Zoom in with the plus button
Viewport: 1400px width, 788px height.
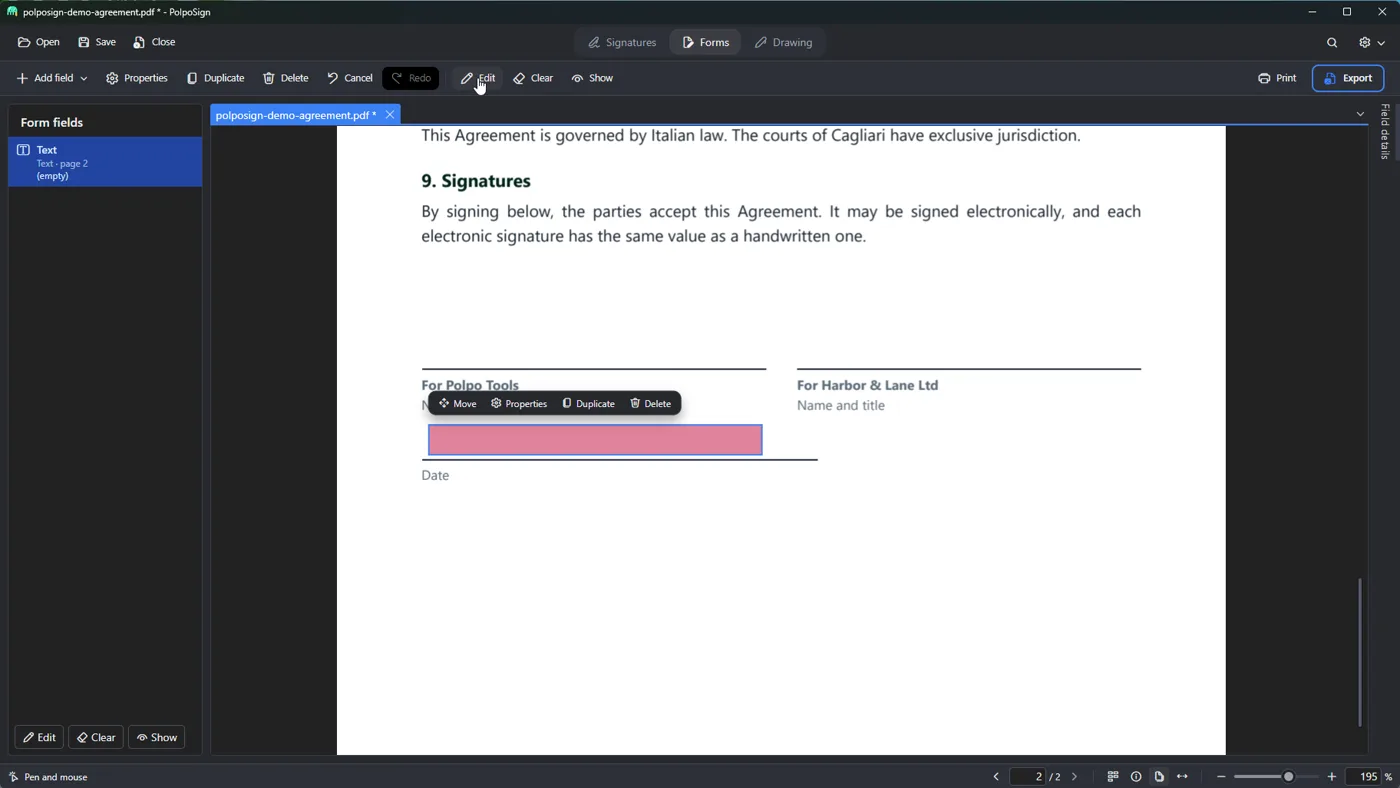(1332, 777)
